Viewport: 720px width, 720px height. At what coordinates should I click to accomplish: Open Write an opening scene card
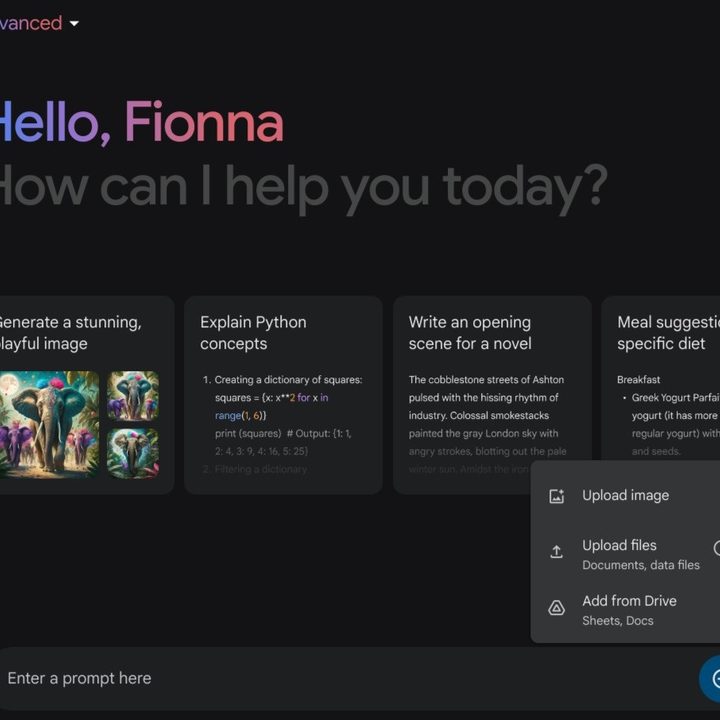pyautogui.click(x=492, y=395)
